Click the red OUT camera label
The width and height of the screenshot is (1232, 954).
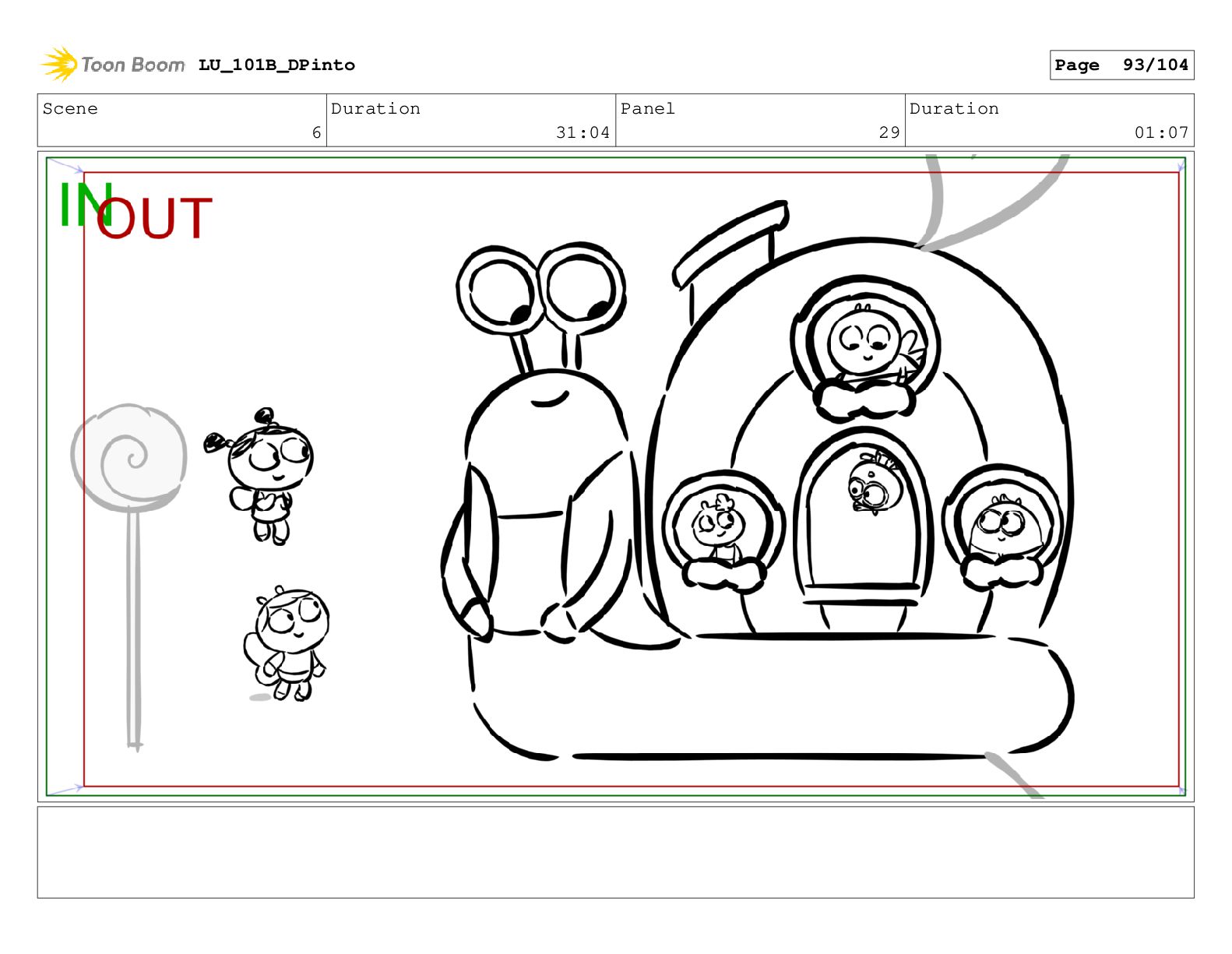[x=154, y=218]
